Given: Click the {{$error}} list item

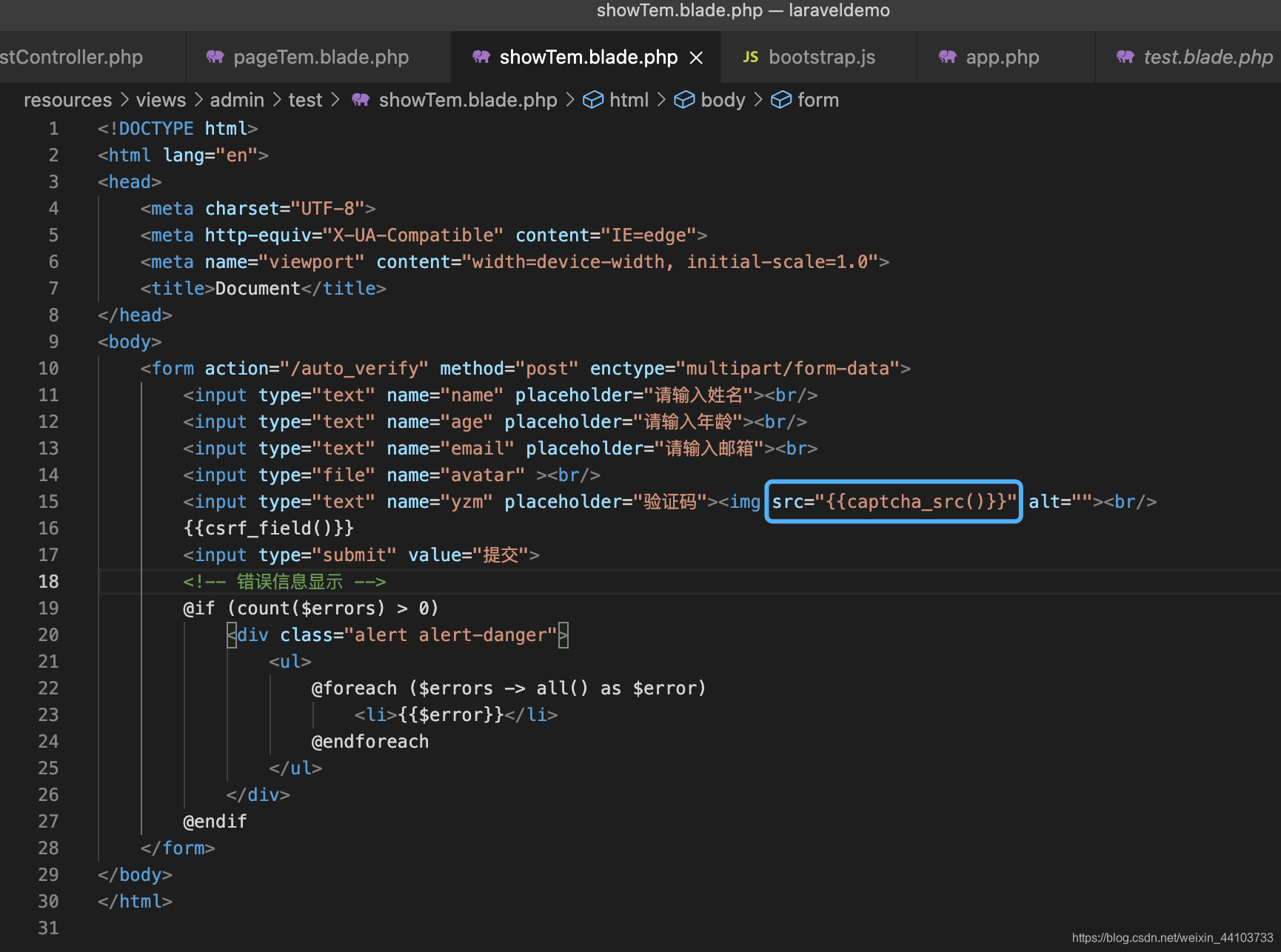Looking at the screenshot, I should (x=451, y=715).
